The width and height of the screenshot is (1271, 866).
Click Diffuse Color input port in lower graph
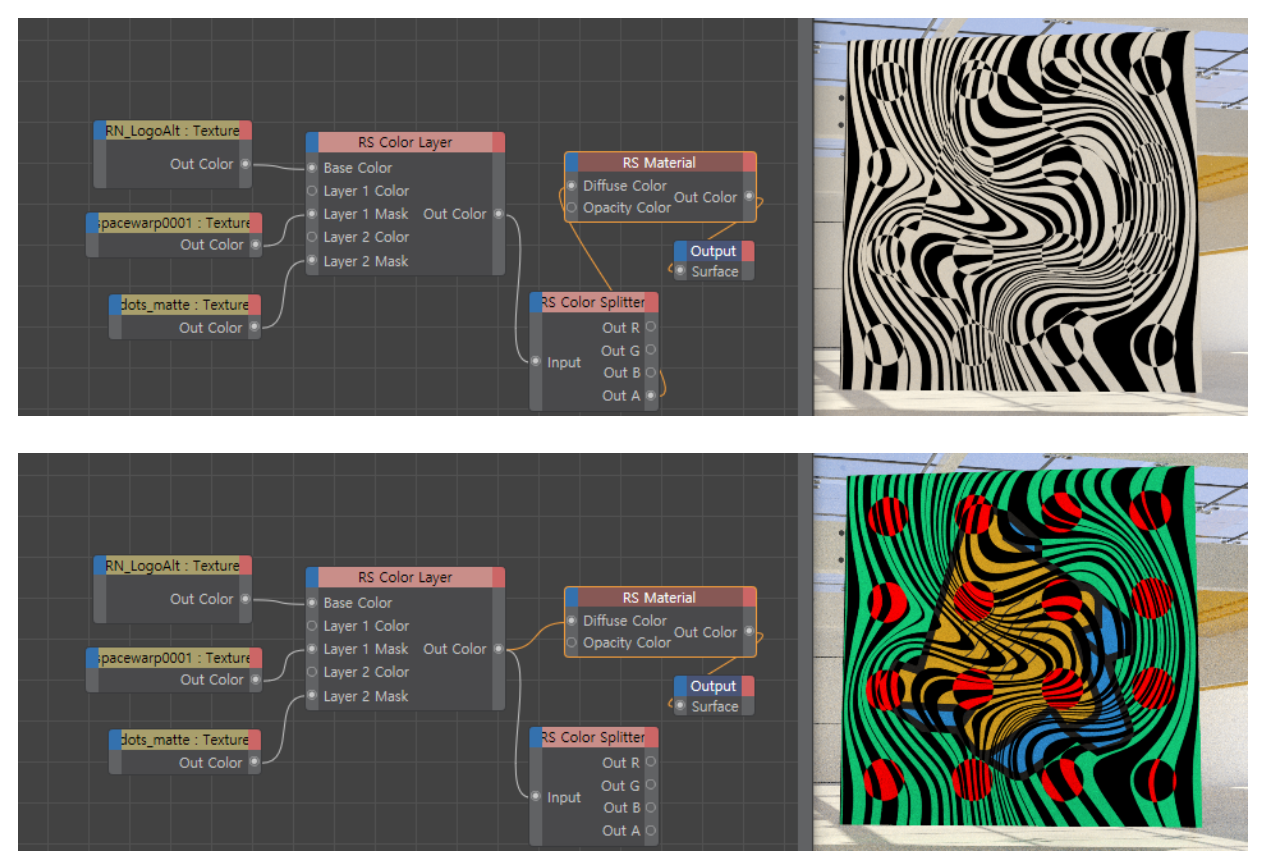pyautogui.click(x=571, y=620)
